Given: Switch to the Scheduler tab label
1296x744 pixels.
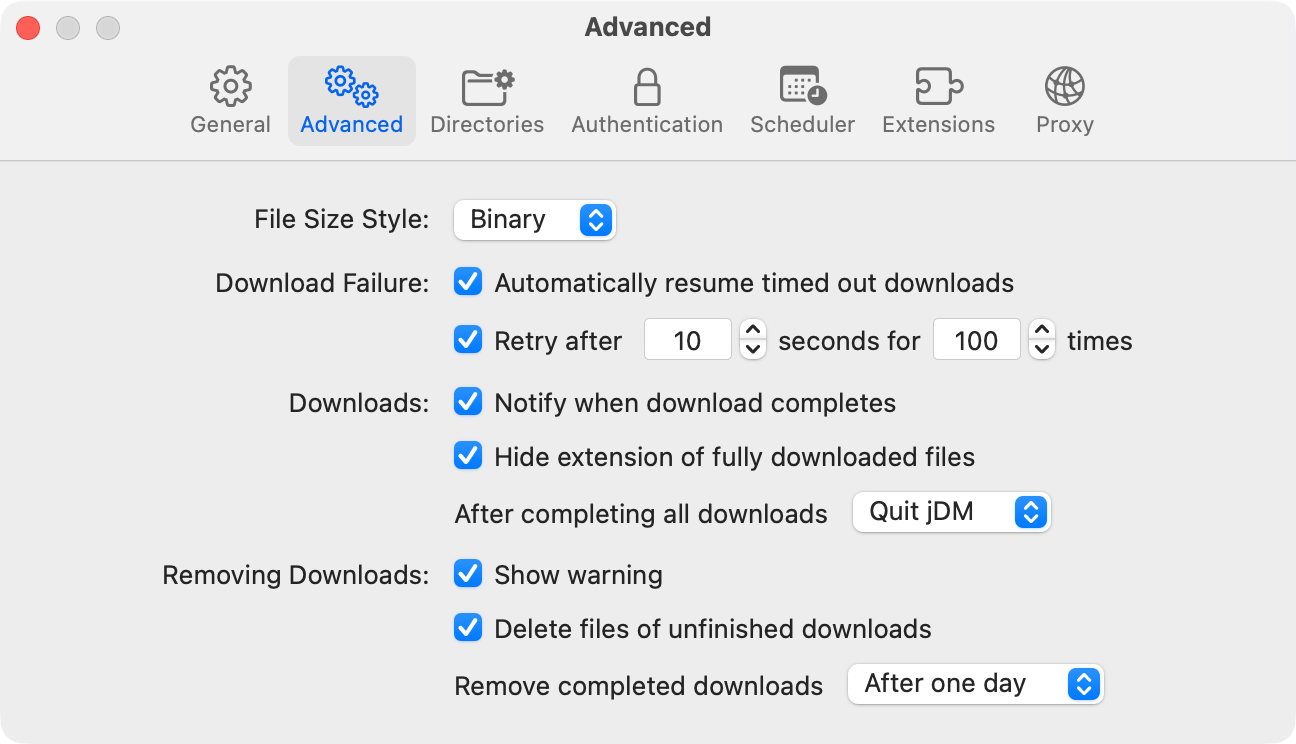Looking at the screenshot, I should pyautogui.click(x=802, y=125).
